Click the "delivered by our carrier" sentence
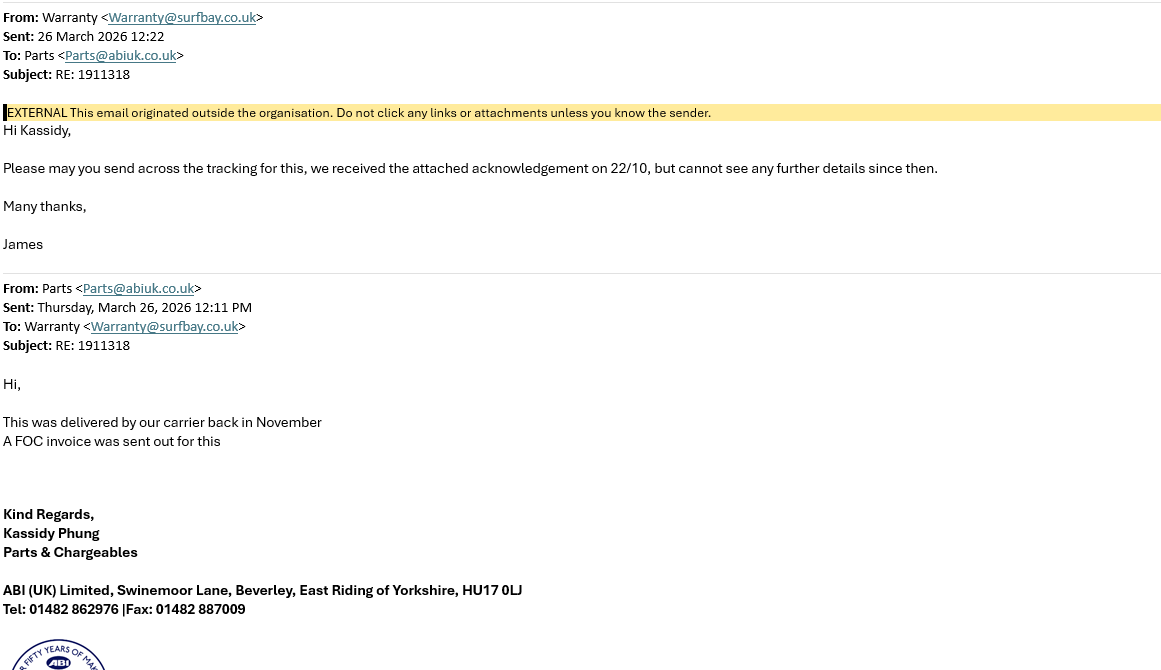This screenshot has width=1161, height=670. pyautogui.click(x=162, y=423)
